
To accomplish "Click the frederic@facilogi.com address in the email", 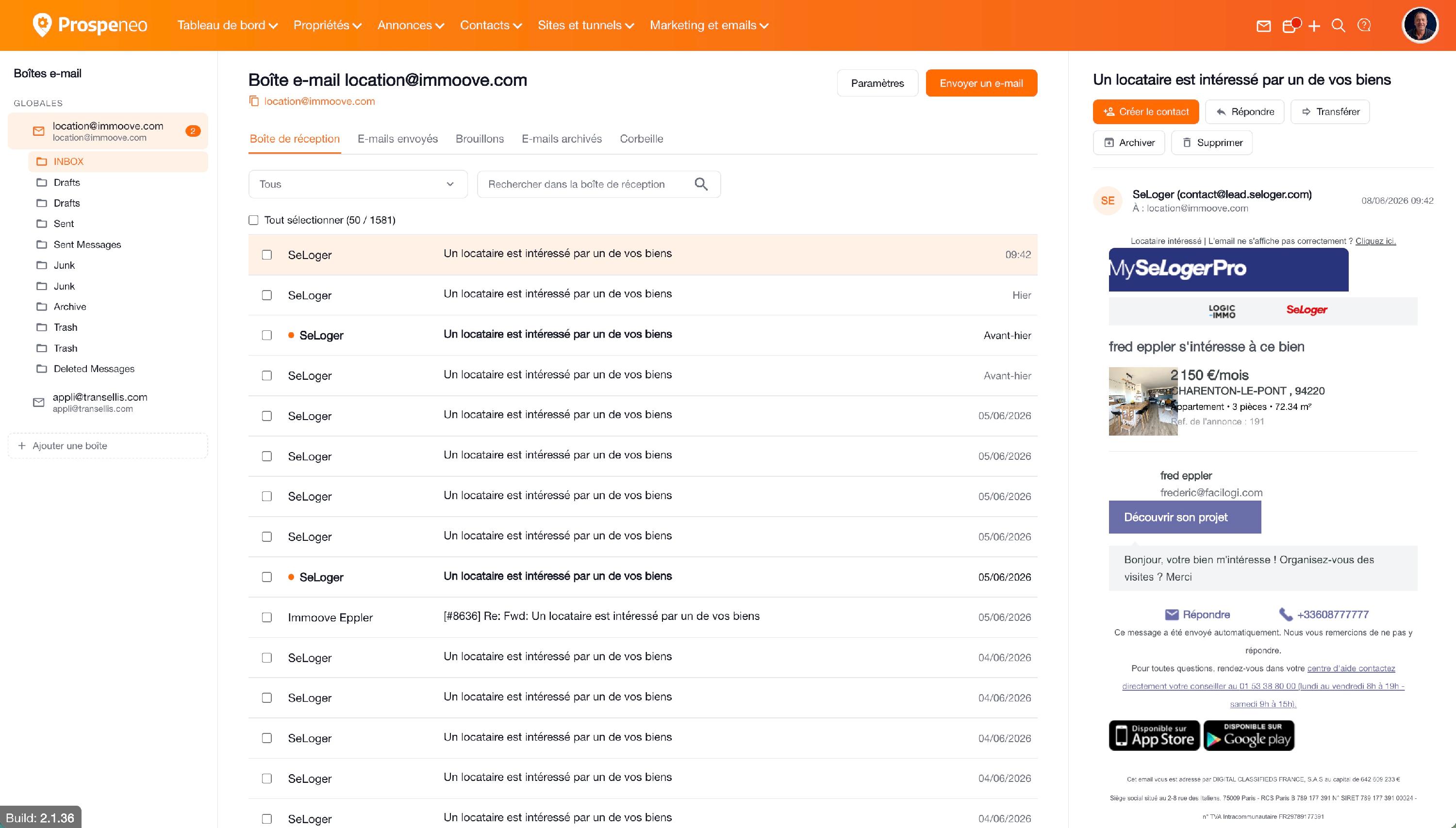I will [1211, 493].
